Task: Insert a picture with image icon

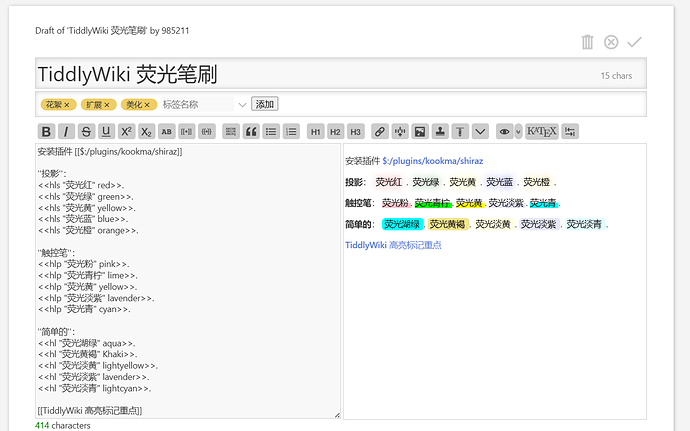Action: pos(420,131)
